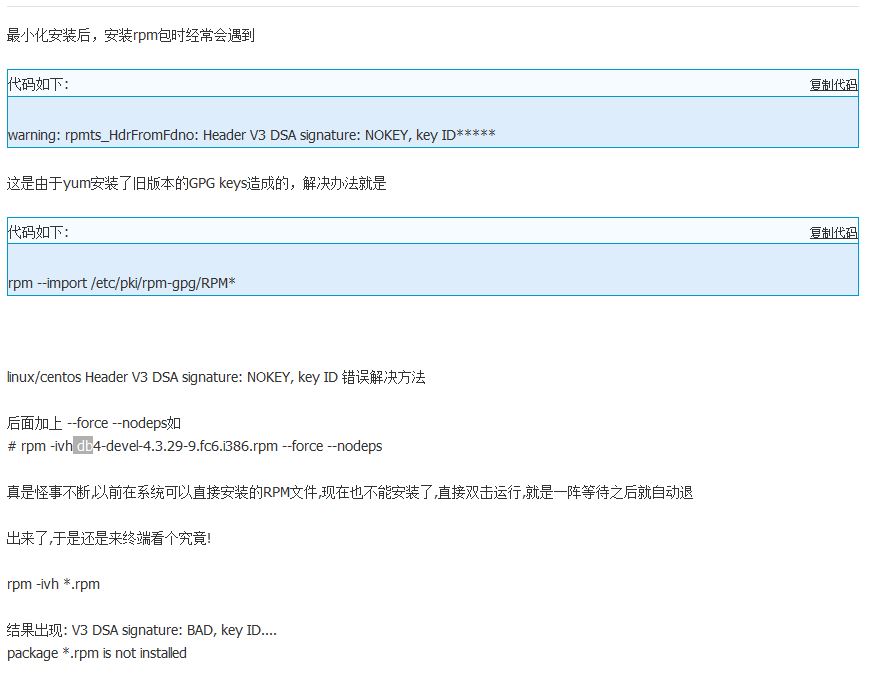Click 'package *.rpm is not installed' text
The width and height of the screenshot is (870, 676).
coord(96,653)
